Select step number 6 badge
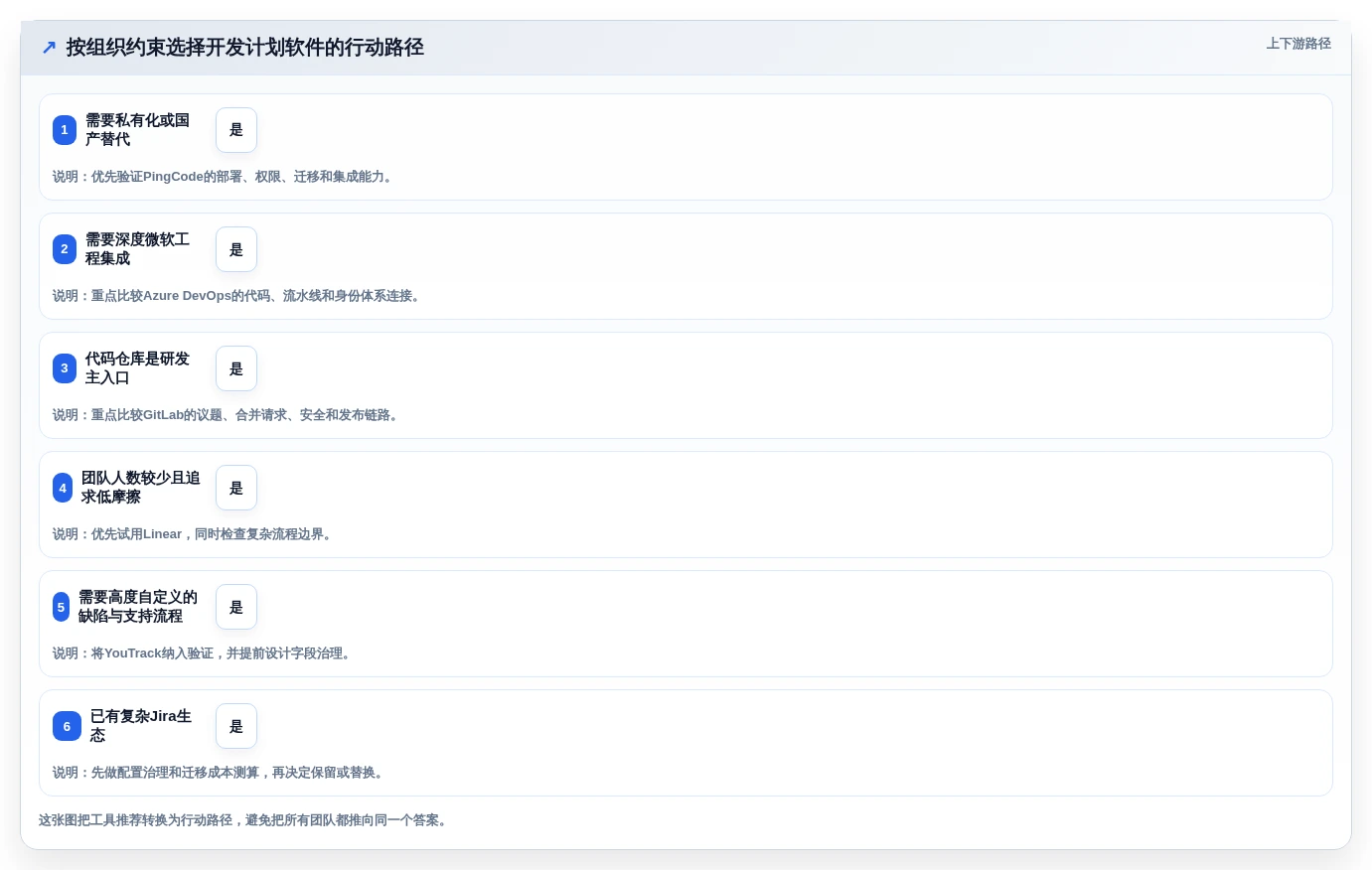 [67, 726]
